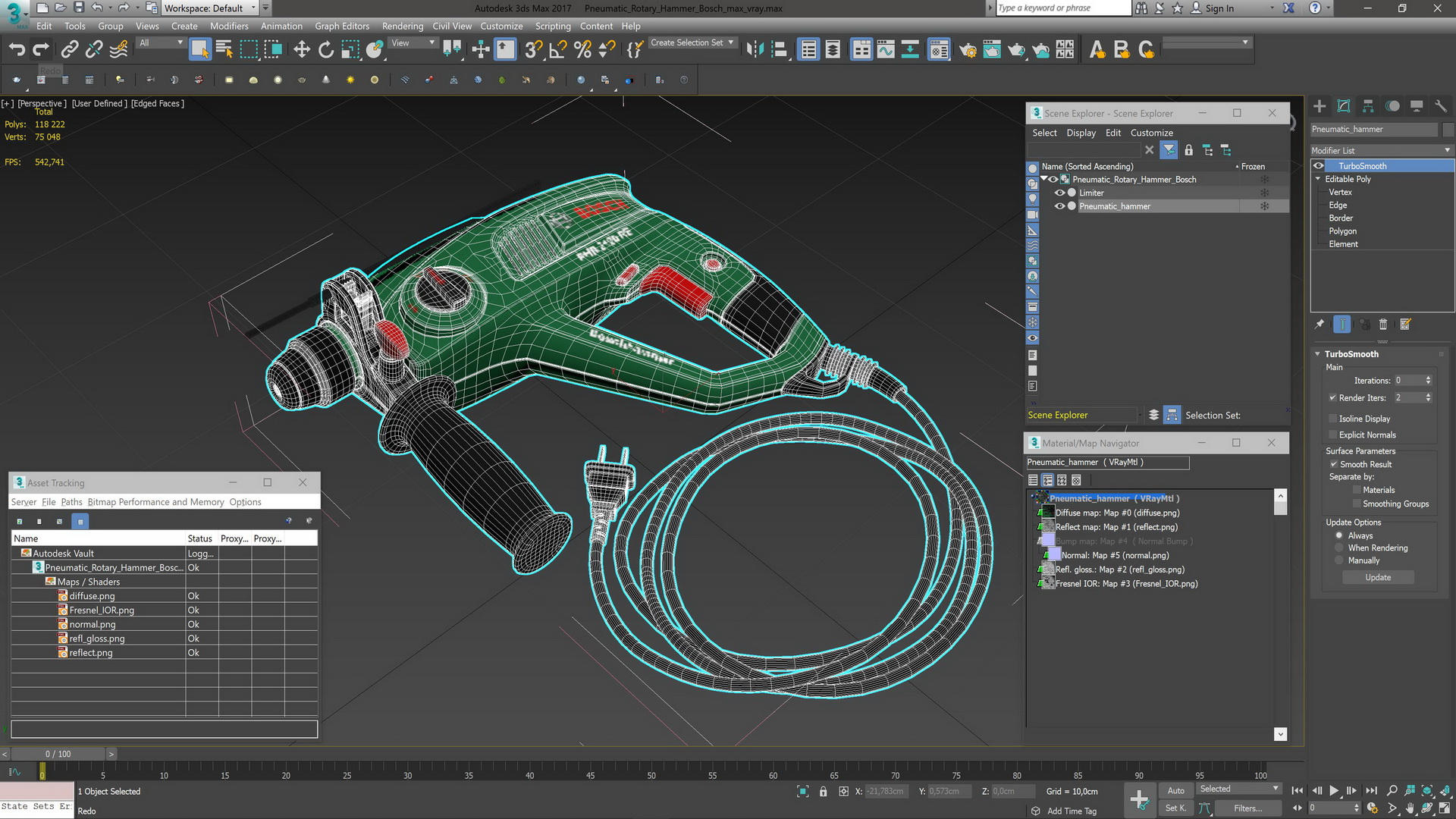
Task: Click the Remove modifier trash icon
Action: (1383, 325)
